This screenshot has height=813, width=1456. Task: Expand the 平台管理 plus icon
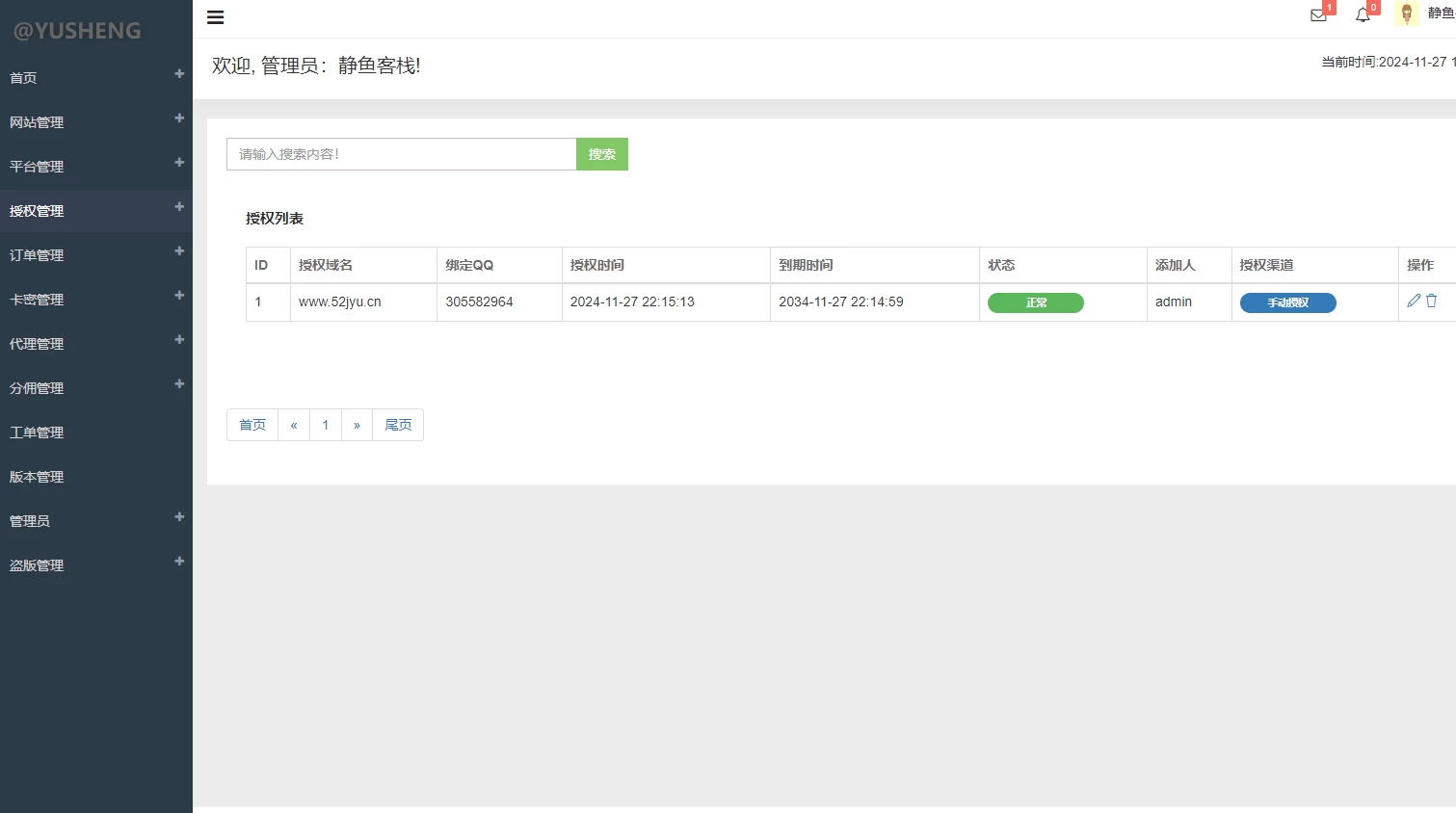click(179, 163)
